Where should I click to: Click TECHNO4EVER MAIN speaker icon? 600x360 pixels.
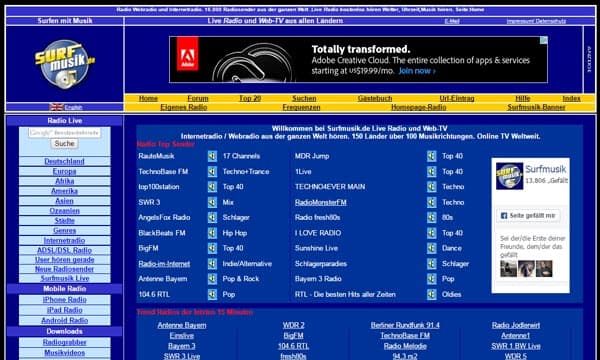coord(432,187)
